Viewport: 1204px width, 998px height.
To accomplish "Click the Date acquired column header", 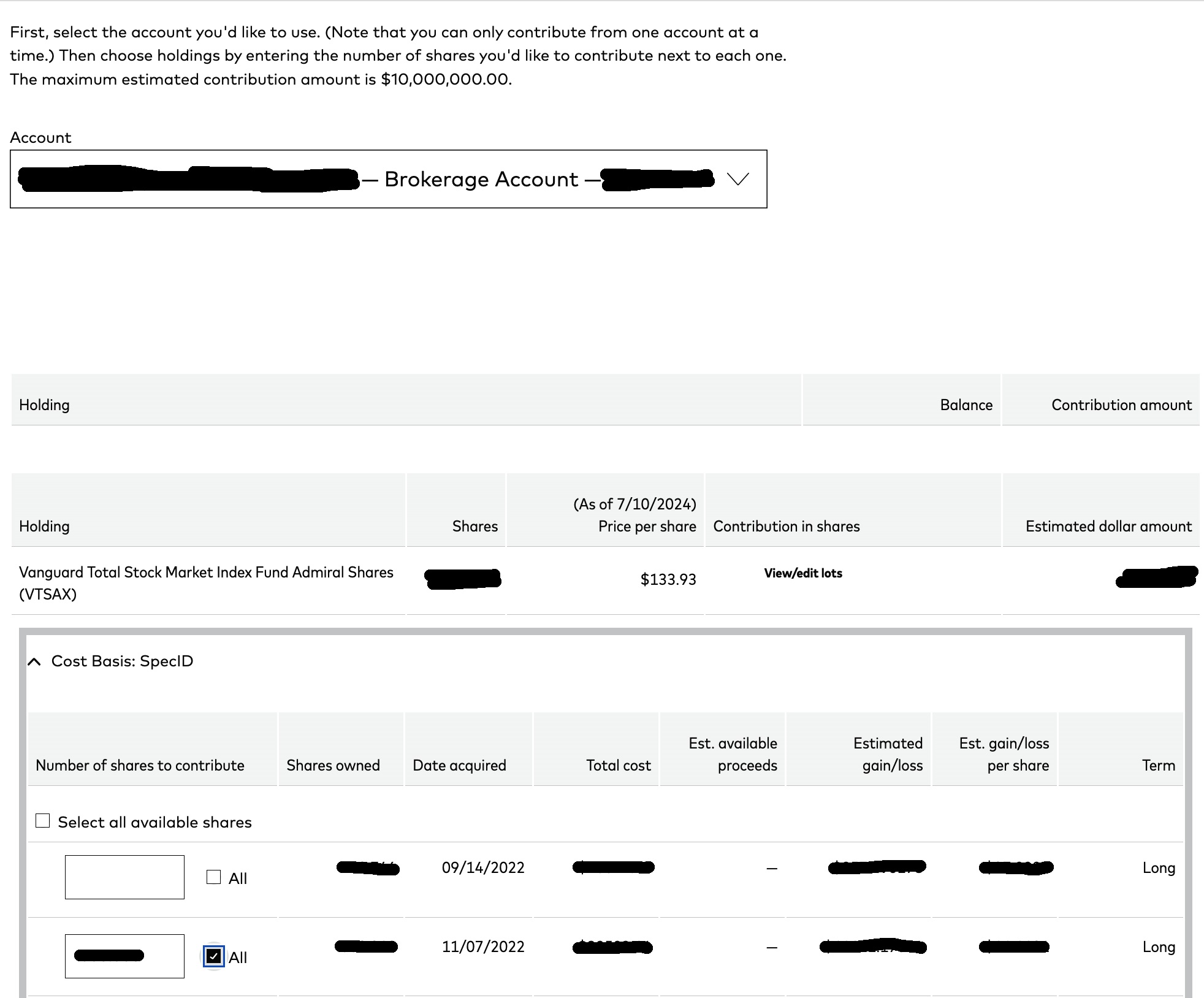I will coord(459,765).
